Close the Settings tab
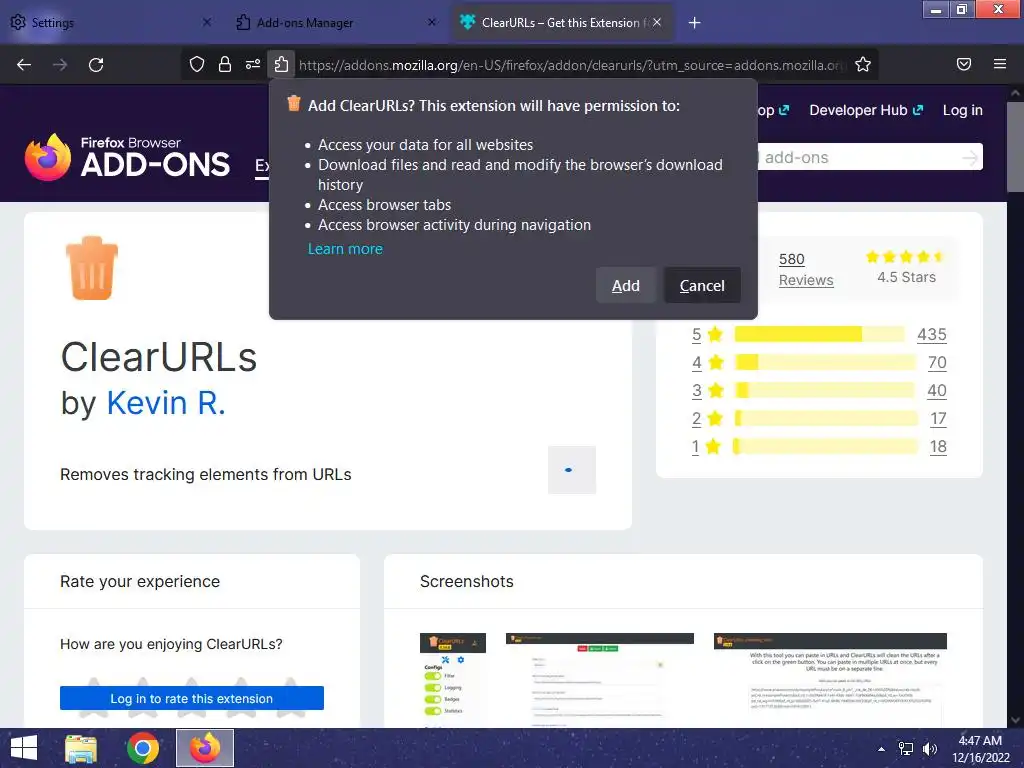This screenshot has width=1024, height=768. tap(206, 22)
